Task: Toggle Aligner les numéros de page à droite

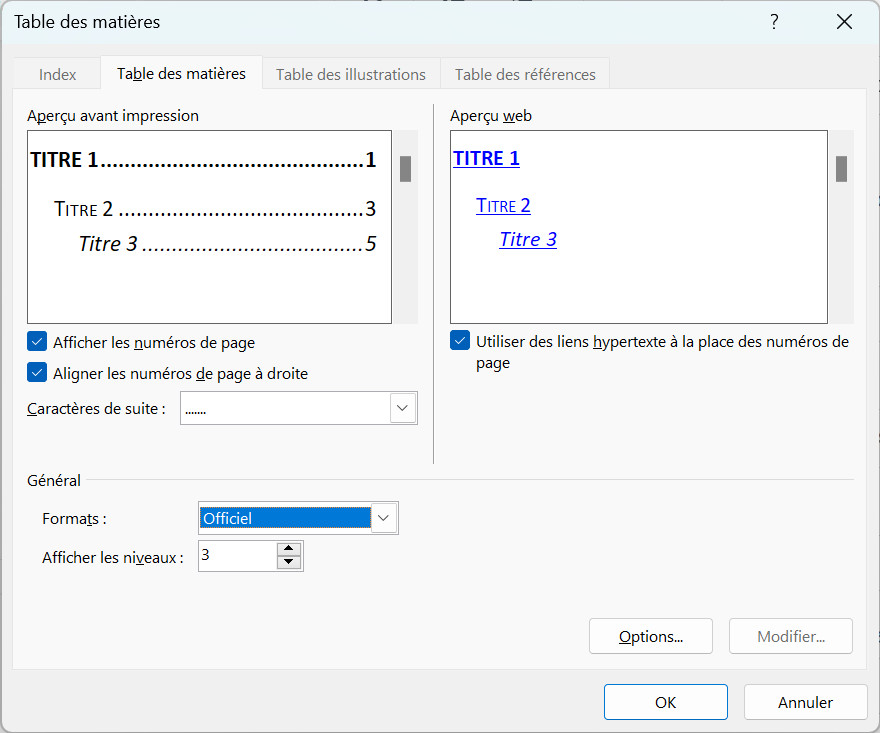Action: (38, 373)
